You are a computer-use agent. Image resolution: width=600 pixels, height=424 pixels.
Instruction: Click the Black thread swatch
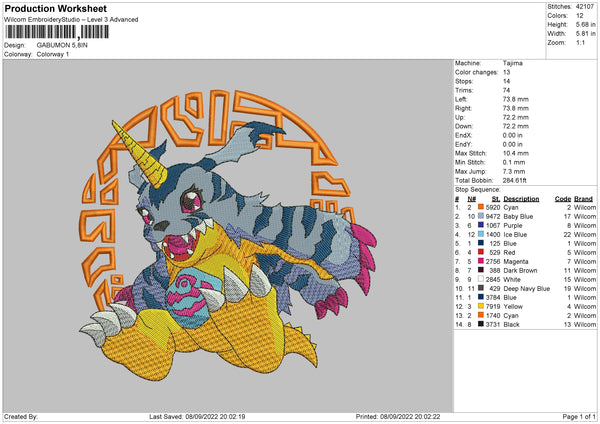click(481, 324)
